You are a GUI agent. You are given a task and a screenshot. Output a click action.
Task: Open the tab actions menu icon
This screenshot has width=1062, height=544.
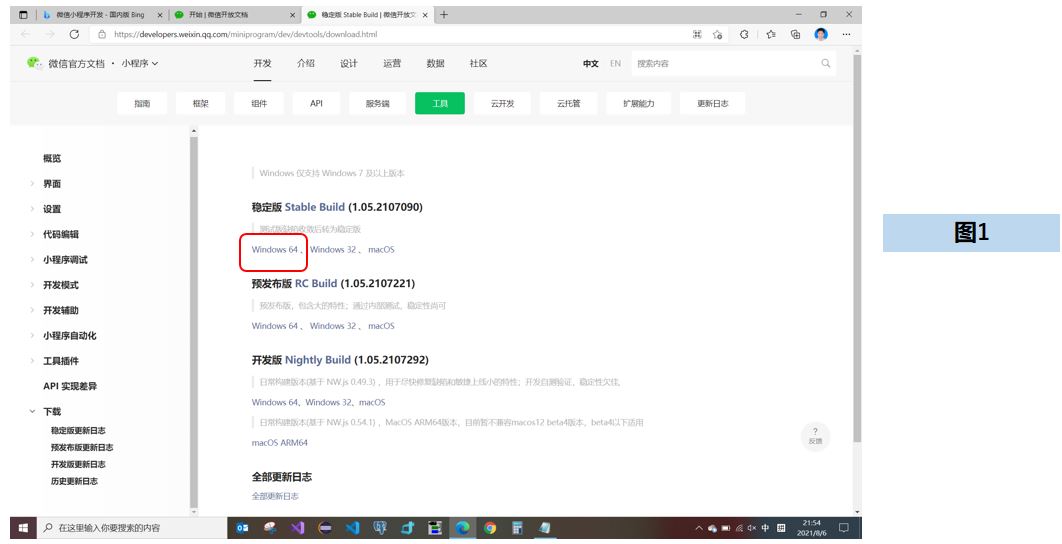[24, 14]
